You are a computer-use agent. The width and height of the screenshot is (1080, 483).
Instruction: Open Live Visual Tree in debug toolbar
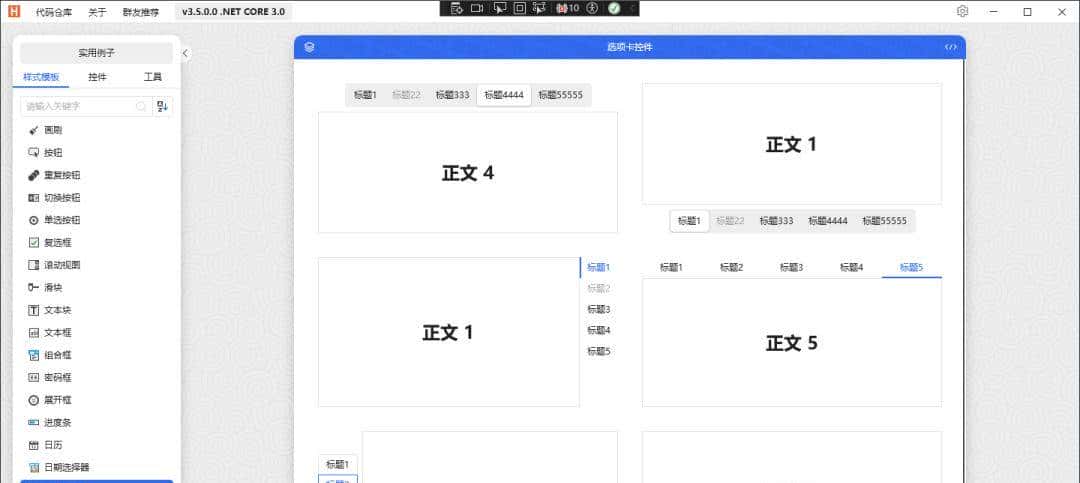click(x=456, y=8)
